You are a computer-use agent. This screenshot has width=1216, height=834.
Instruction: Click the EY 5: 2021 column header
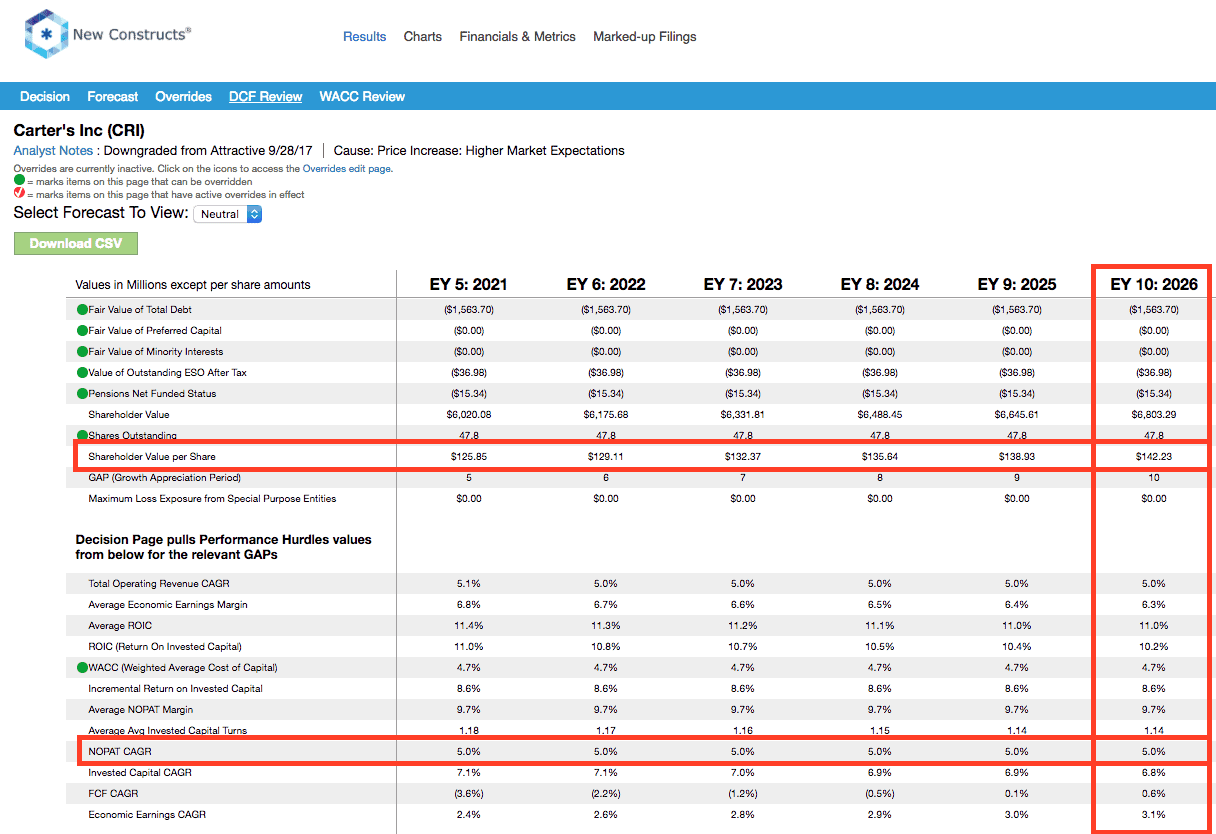pyautogui.click(x=467, y=284)
